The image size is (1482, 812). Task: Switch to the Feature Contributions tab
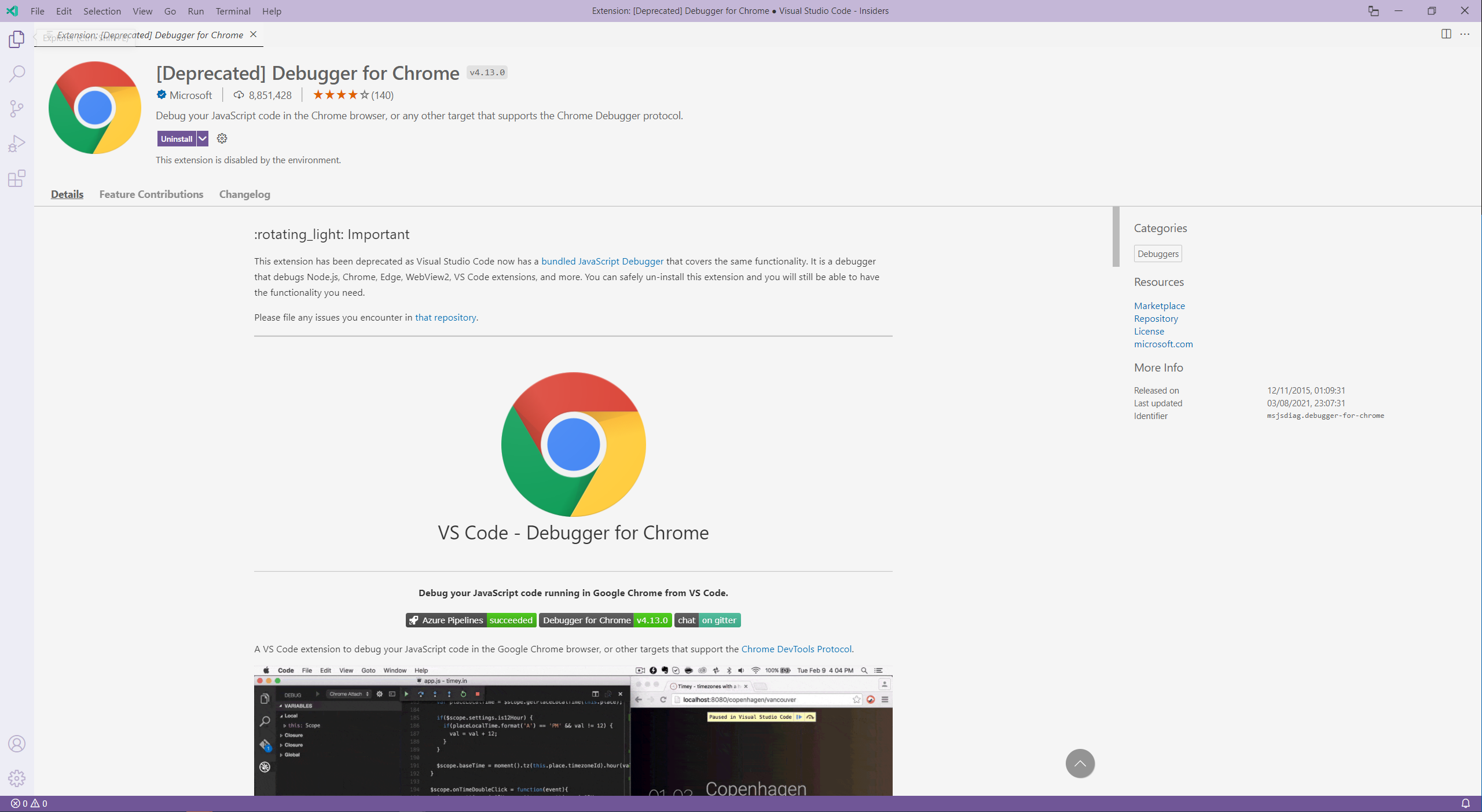pyautogui.click(x=151, y=194)
